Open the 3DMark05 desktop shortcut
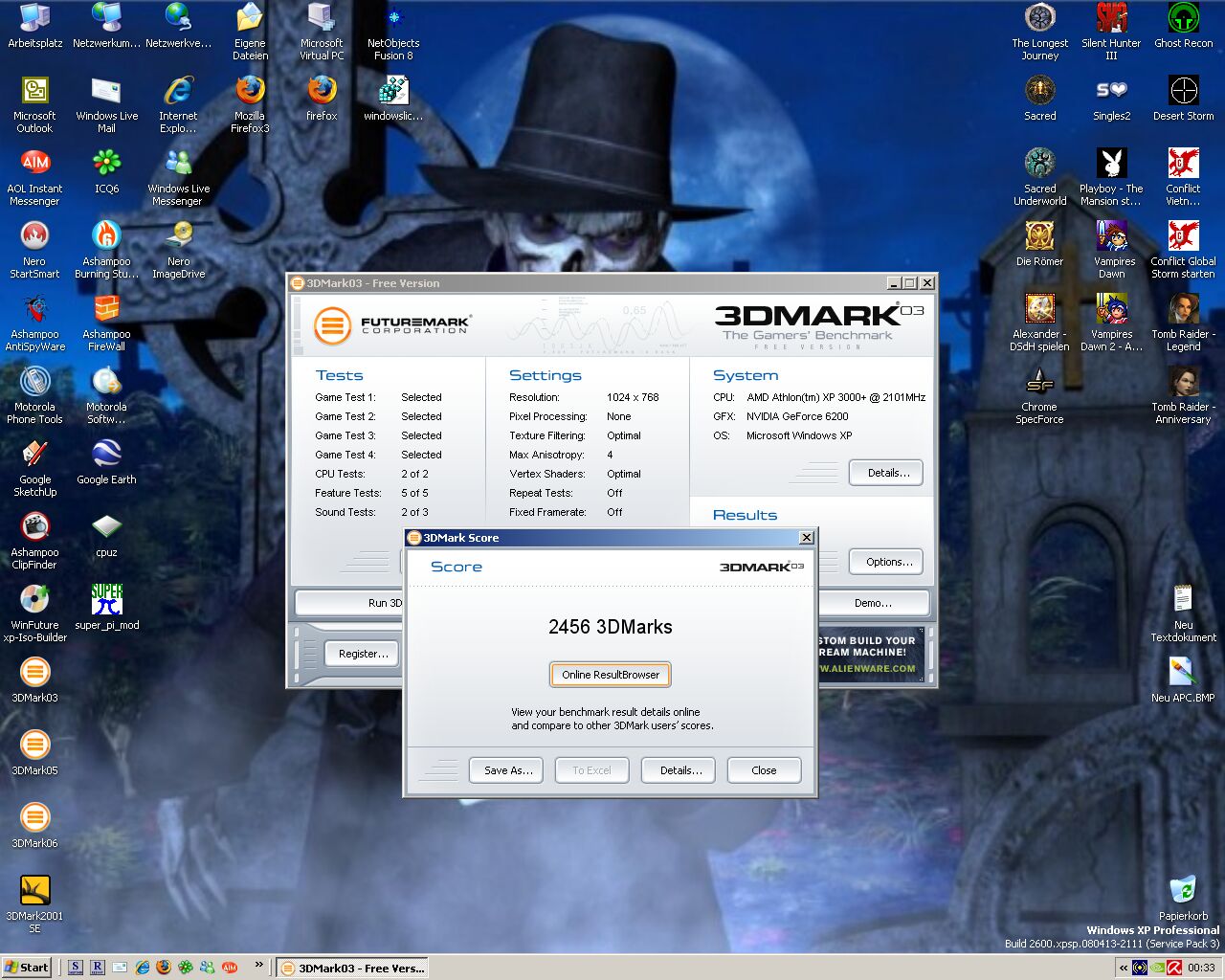Screen dimensions: 1225x980 click(x=35, y=753)
